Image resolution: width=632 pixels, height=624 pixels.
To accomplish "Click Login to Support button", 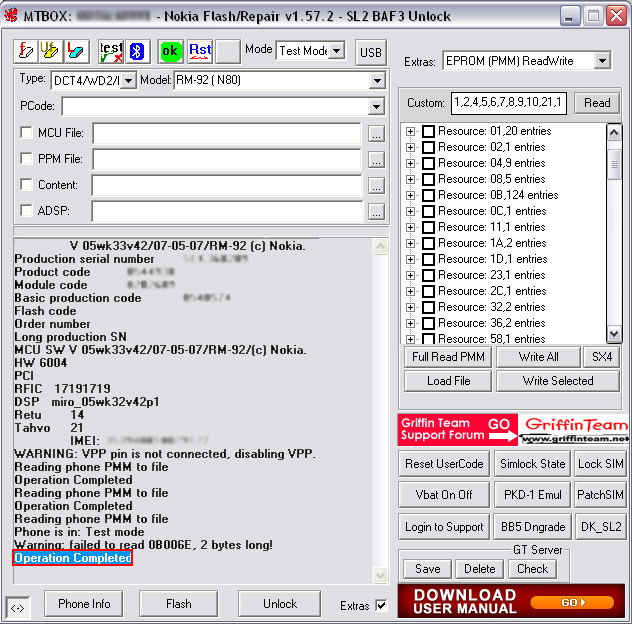I will pos(444,527).
